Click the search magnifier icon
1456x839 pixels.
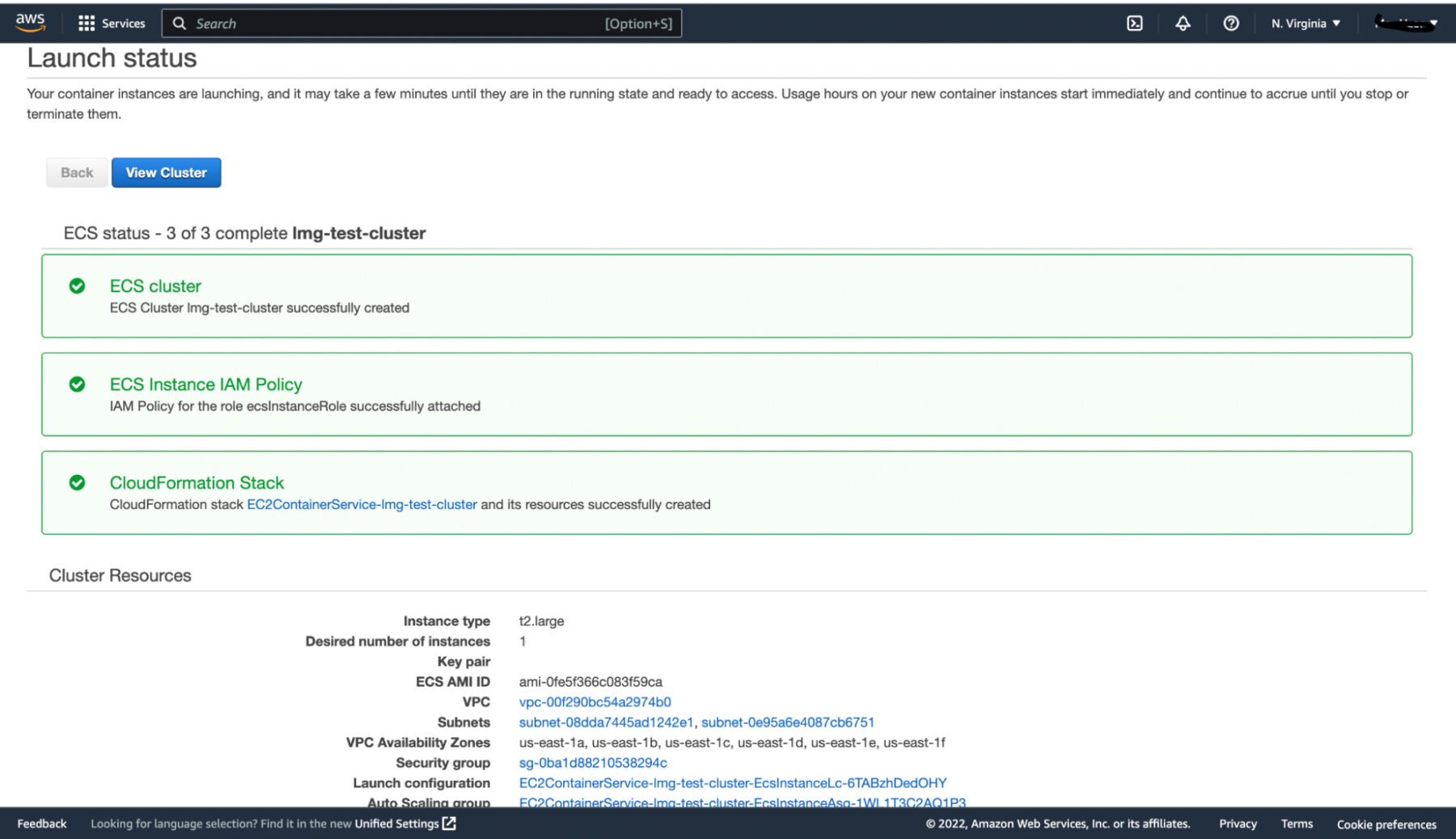click(180, 23)
